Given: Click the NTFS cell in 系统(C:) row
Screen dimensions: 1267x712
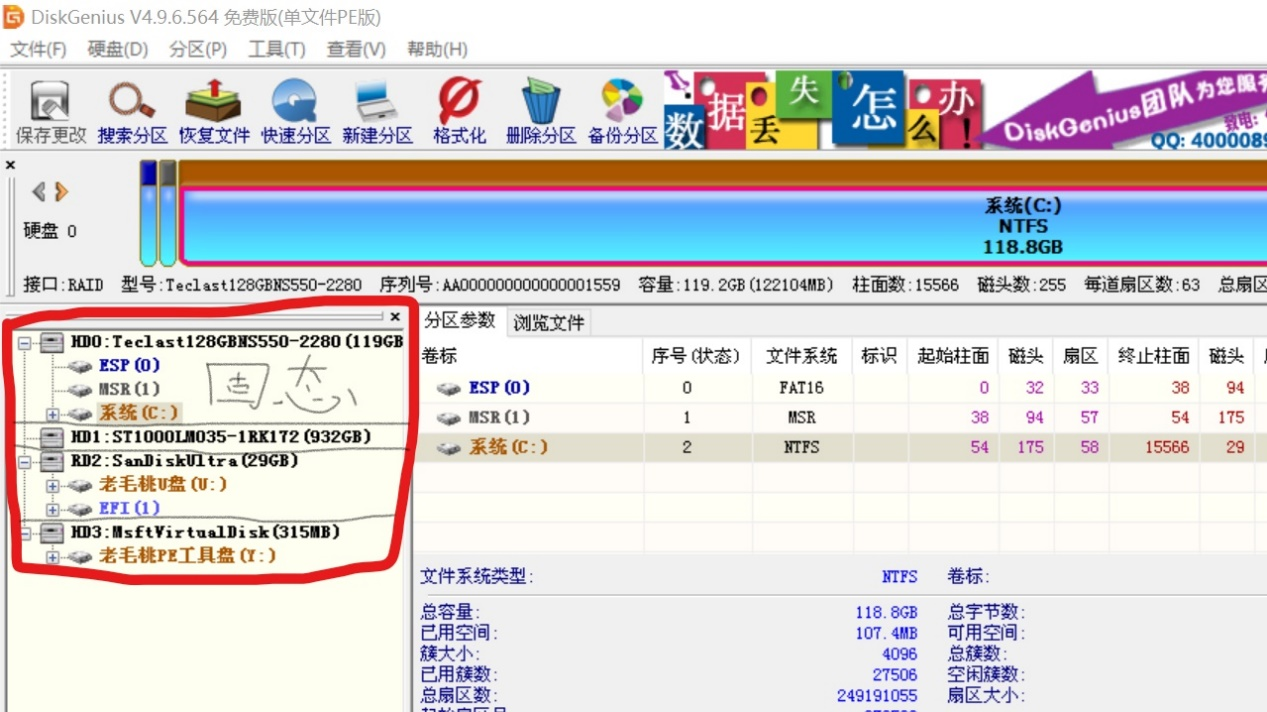Looking at the screenshot, I should [x=801, y=447].
